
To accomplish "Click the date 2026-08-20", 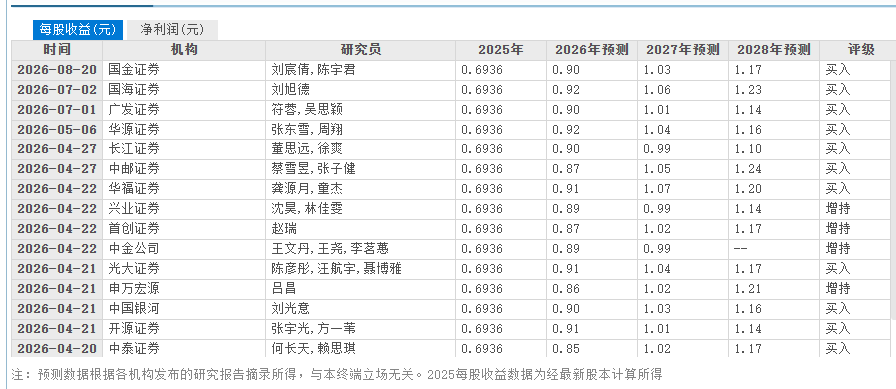I will click(x=57, y=70).
